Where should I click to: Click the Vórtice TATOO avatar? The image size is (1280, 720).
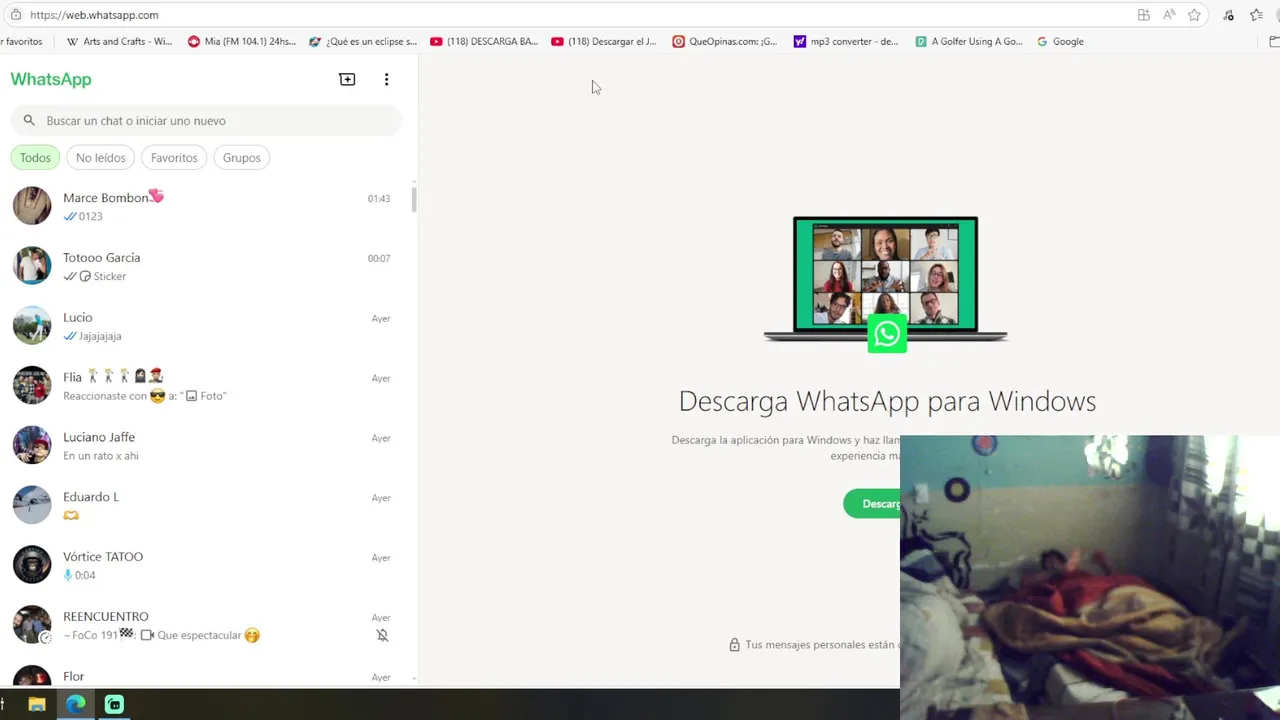coord(32,566)
